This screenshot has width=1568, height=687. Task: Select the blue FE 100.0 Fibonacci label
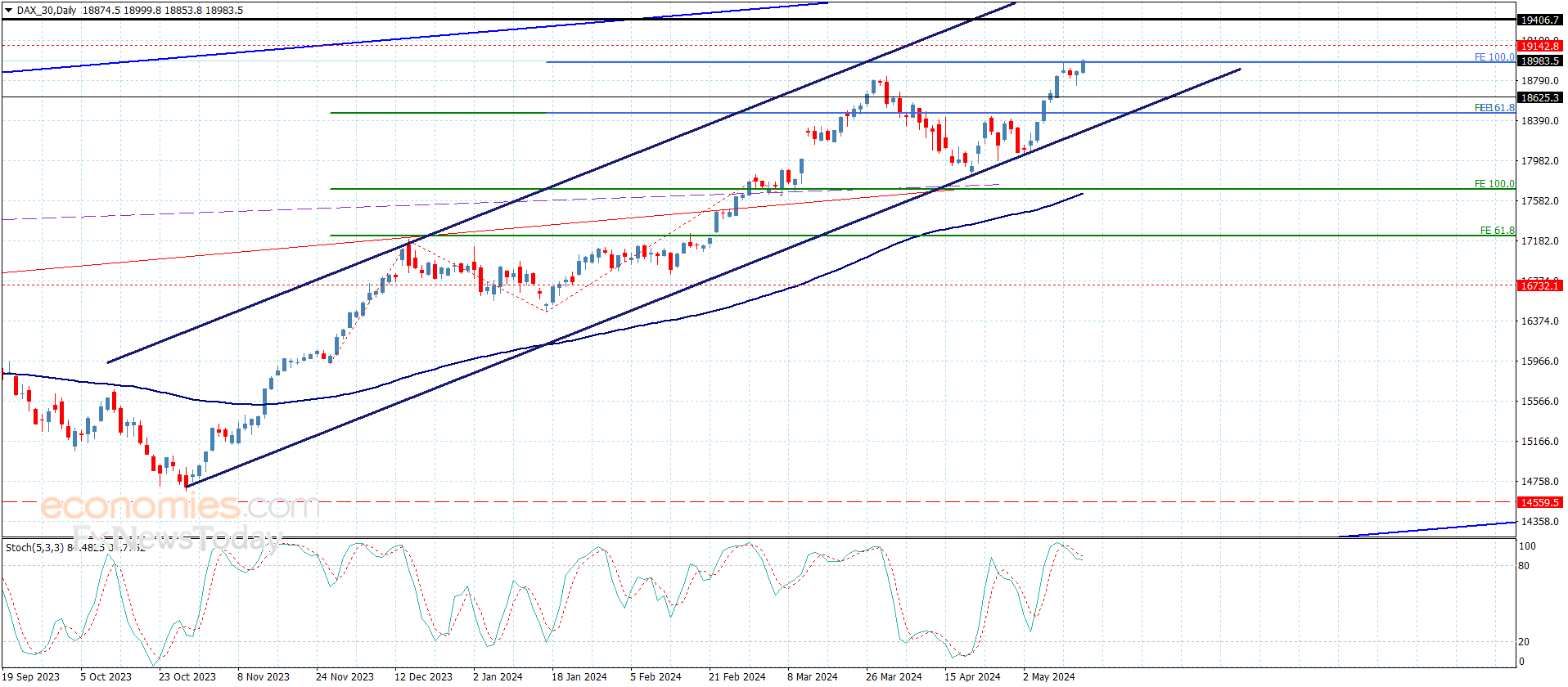(1494, 57)
